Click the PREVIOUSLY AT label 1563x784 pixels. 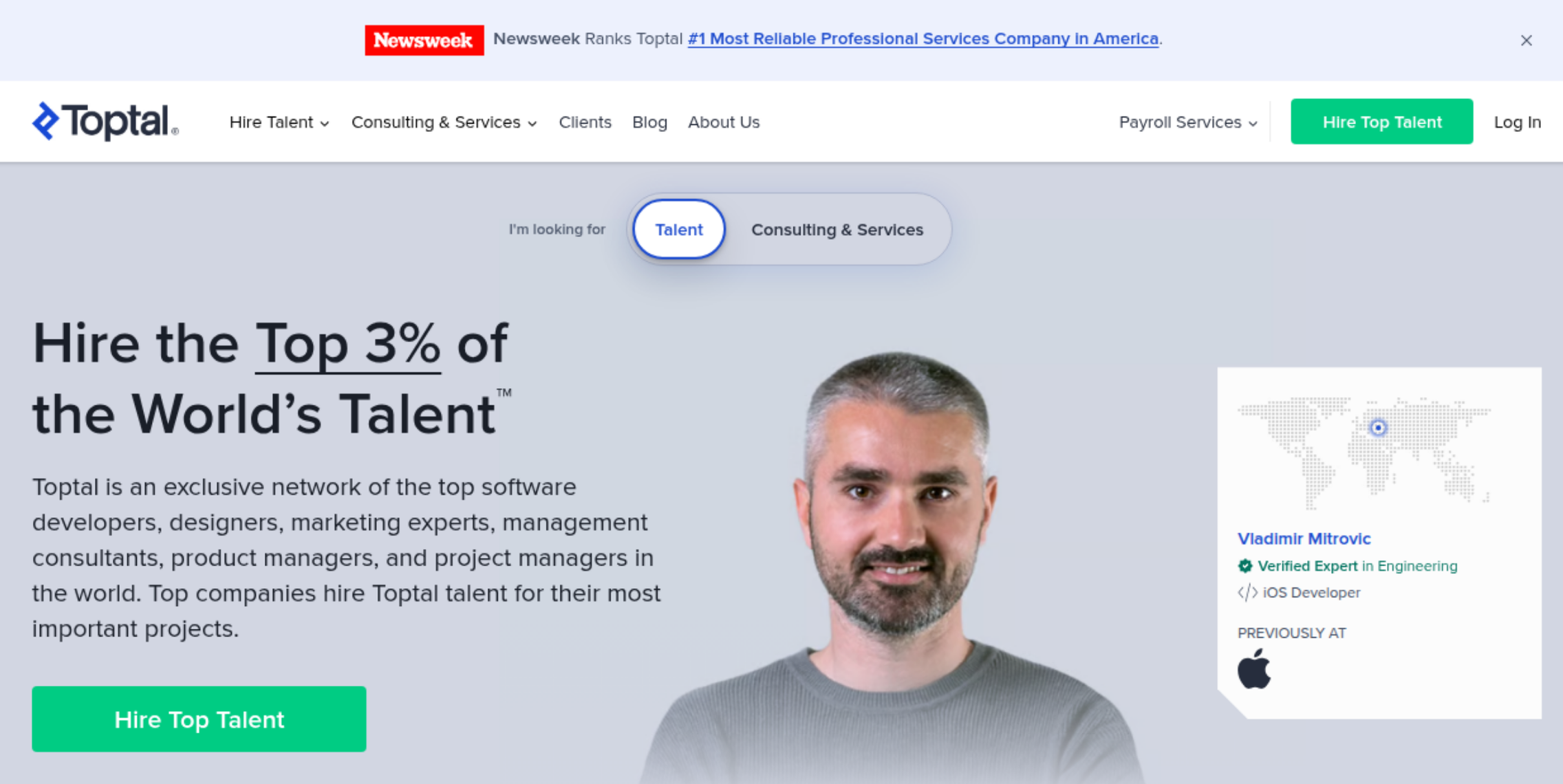1291,633
